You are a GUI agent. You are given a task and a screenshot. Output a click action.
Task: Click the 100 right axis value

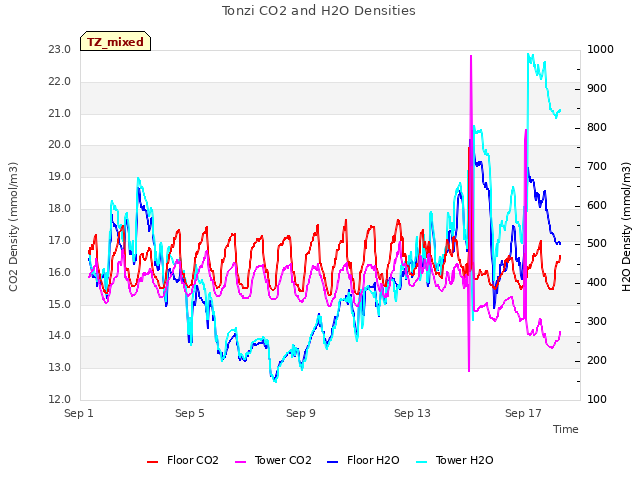pyautogui.click(x=597, y=400)
